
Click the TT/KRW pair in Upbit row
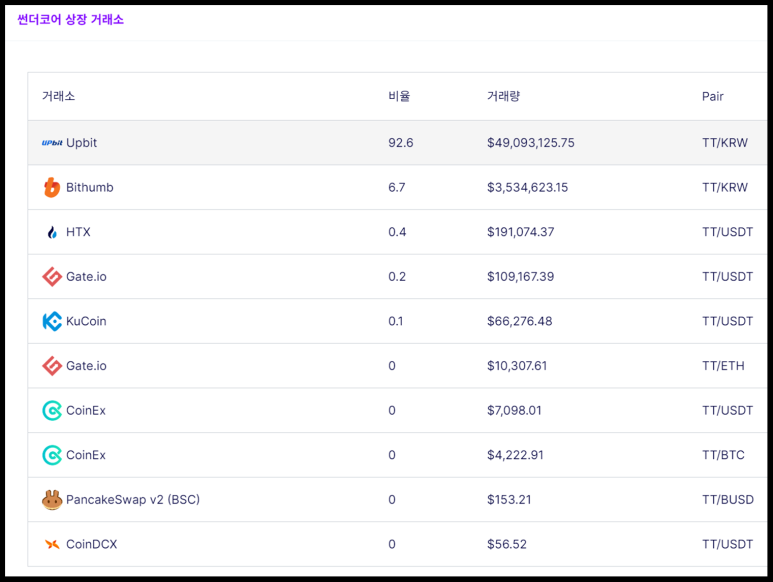point(725,143)
